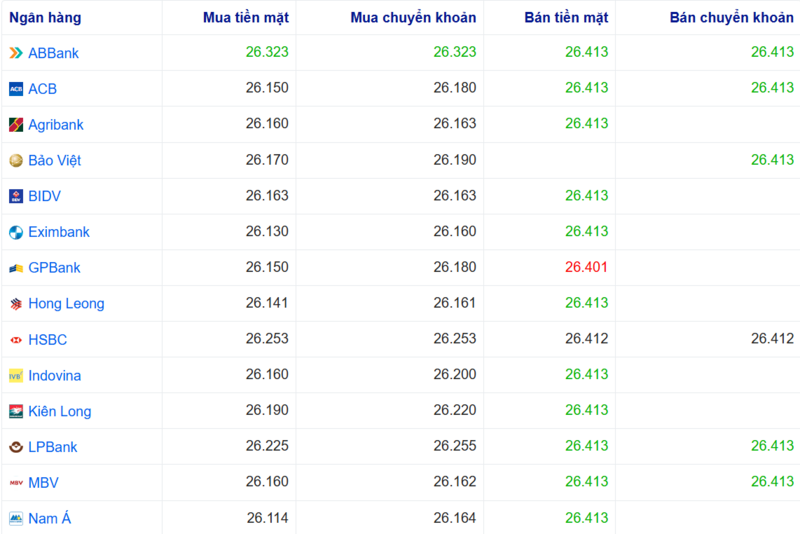Click the HSBC logo icon
Viewport: 800px width, 534px height.
coord(16,340)
